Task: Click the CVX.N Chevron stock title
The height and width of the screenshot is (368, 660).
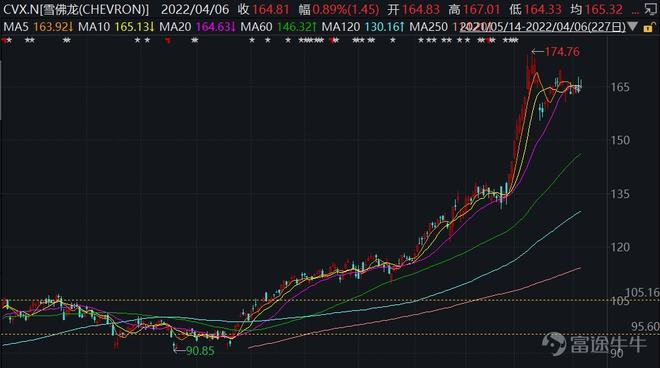Action: 76,9
